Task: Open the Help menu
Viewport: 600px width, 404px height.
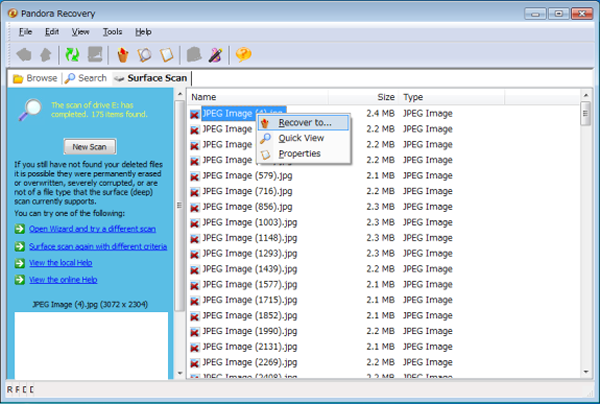Action: (x=143, y=32)
